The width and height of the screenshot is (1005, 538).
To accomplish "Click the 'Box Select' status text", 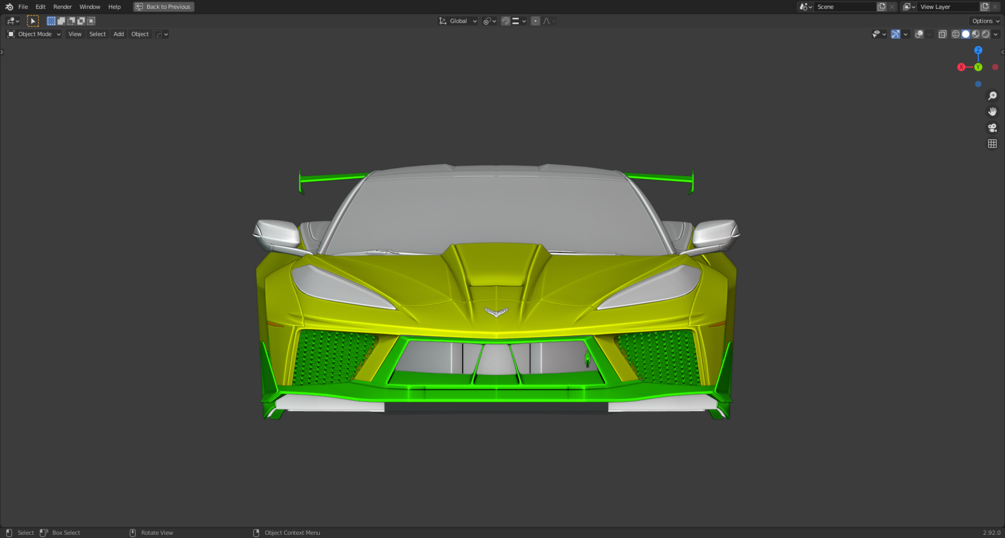I will (66, 533).
